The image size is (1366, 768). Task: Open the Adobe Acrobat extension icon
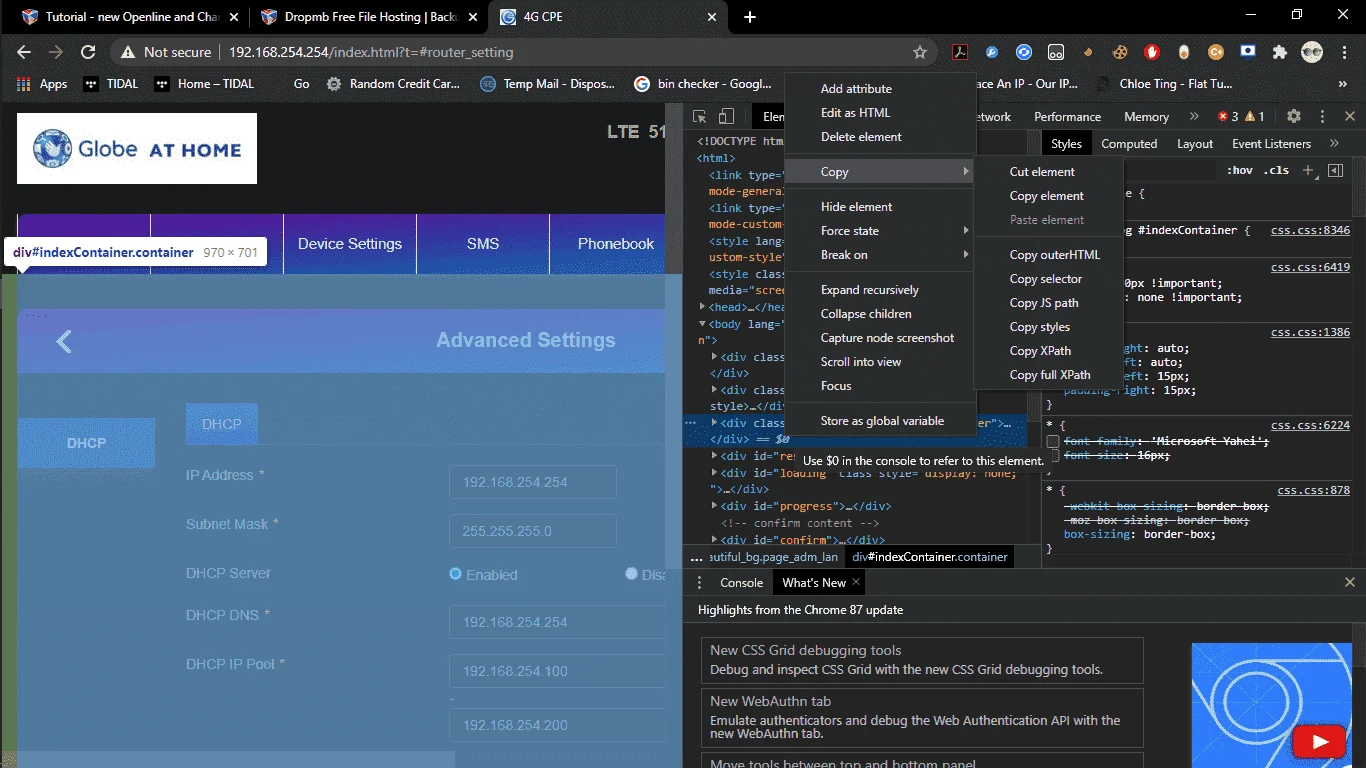pos(959,52)
